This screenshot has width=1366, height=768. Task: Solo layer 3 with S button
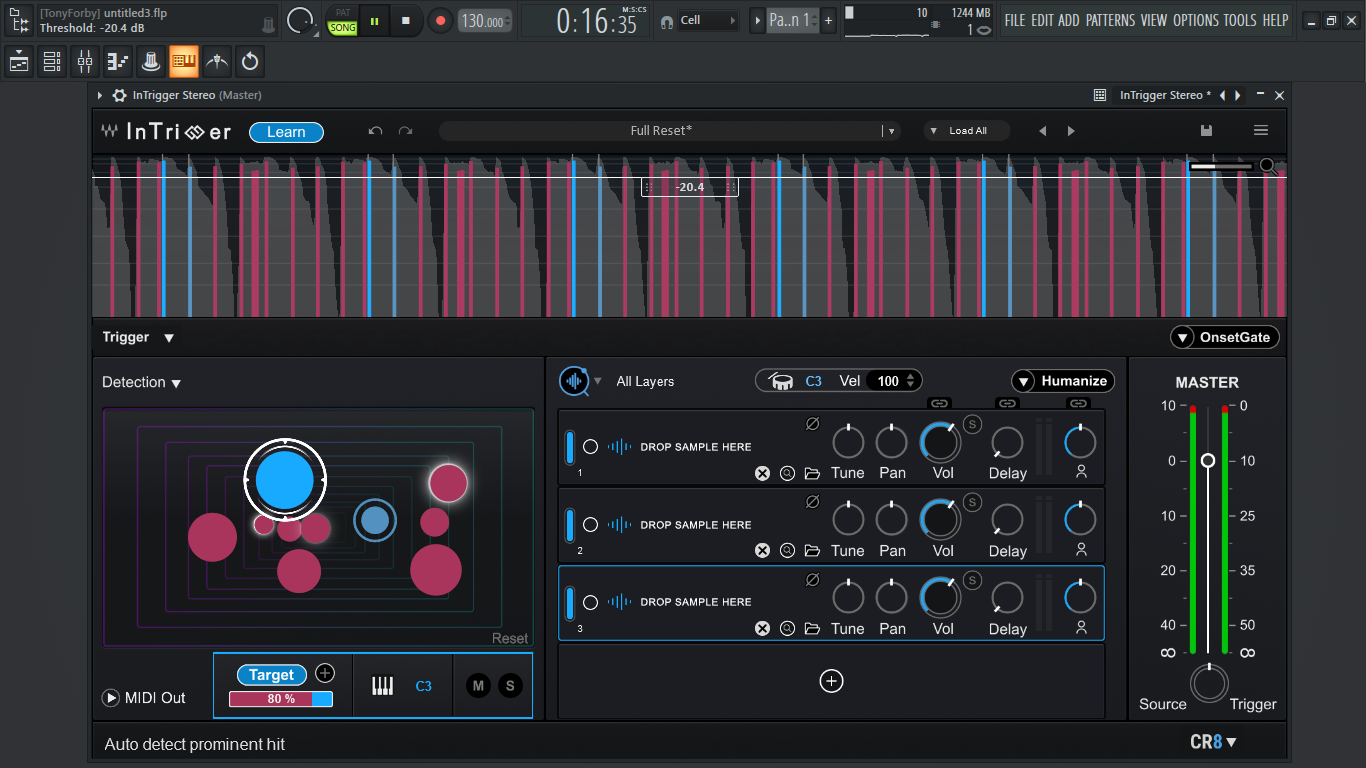[972, 580]
